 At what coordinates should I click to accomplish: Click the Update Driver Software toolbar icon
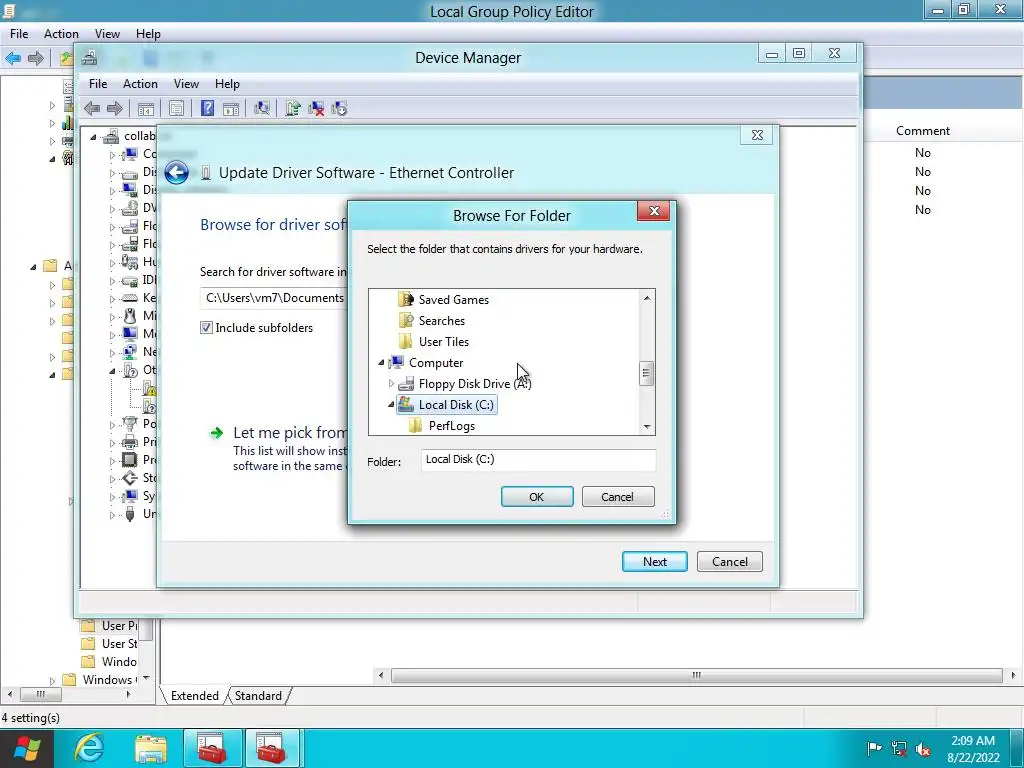point(293,108)
